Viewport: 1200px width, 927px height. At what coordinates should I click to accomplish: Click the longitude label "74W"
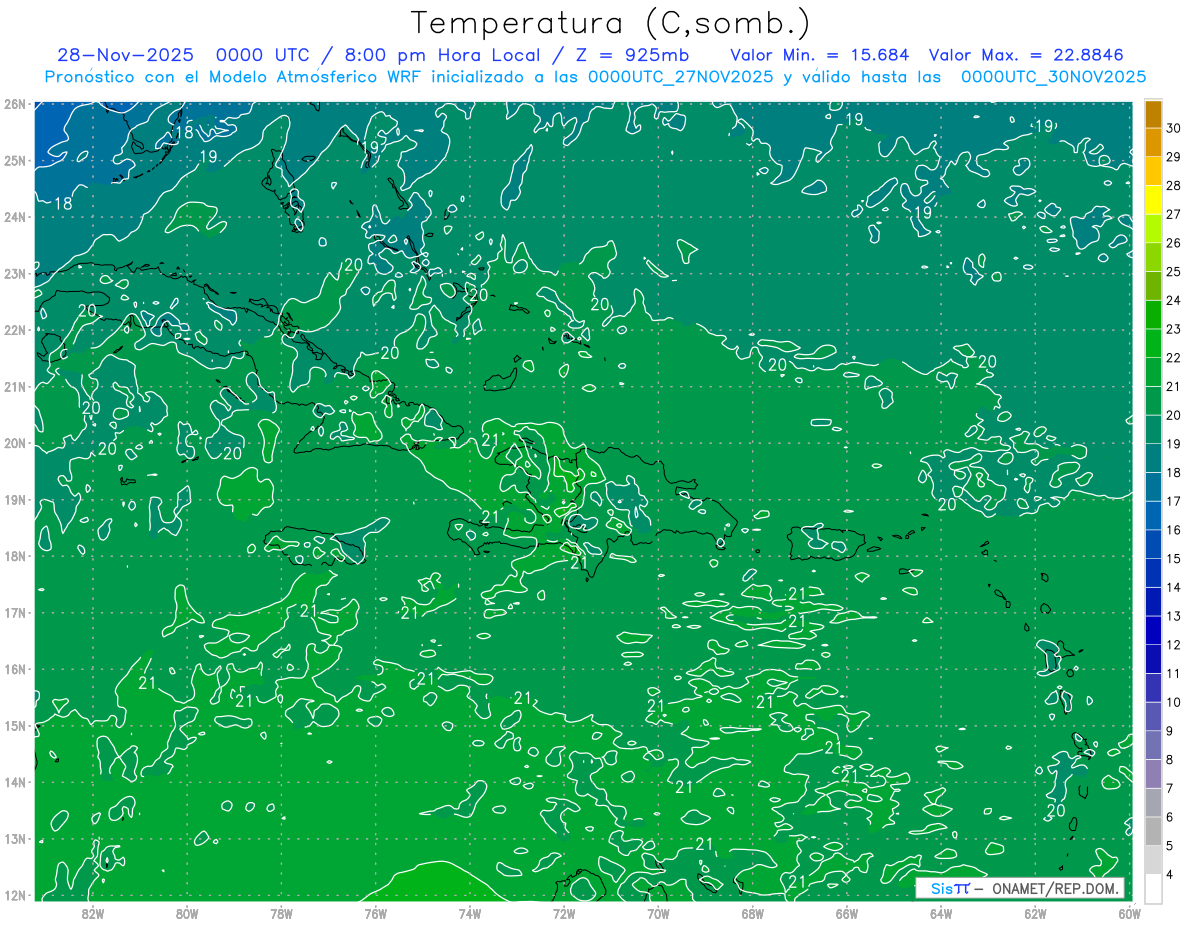(x=470, y=913)
